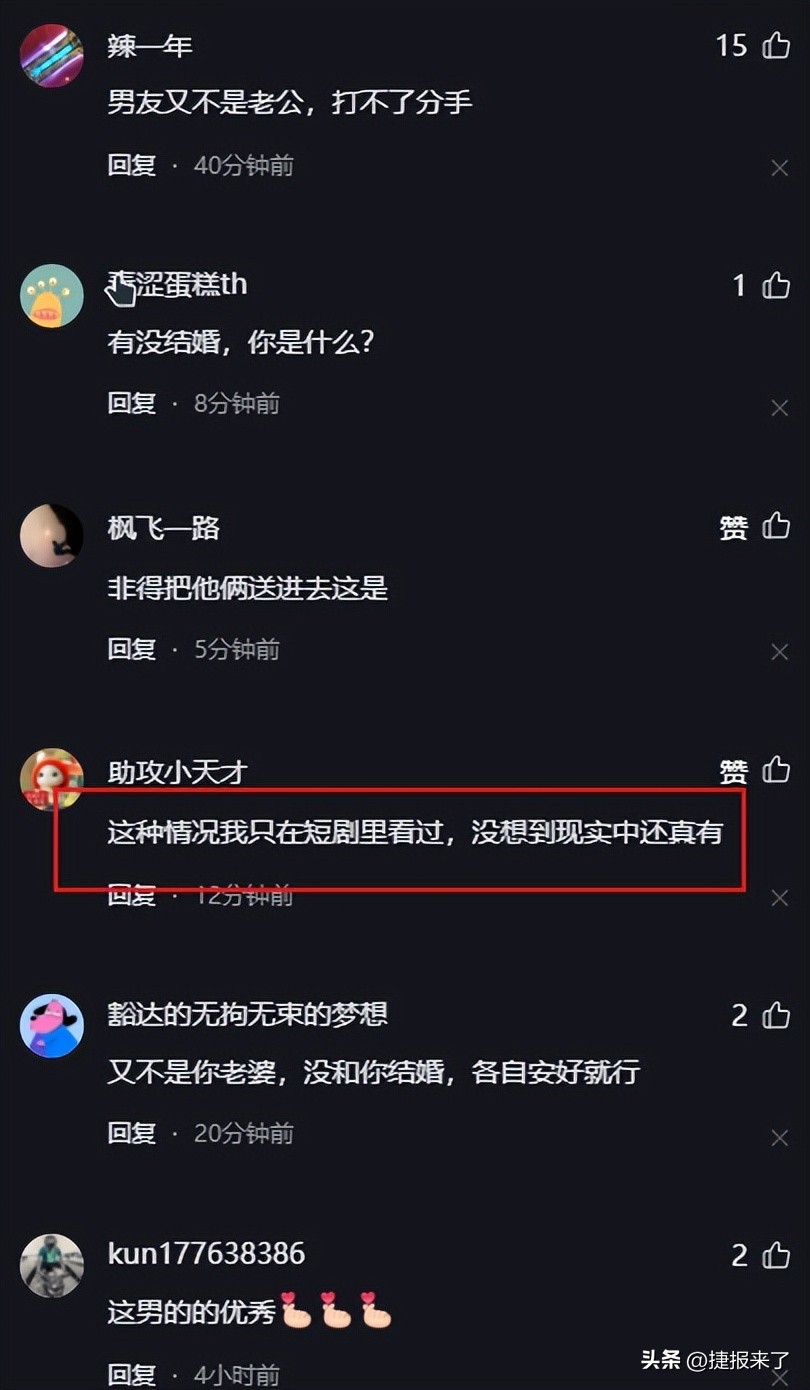
Task: Open kun177638386's avatar thumbnail
Action: click(52, 1265)
